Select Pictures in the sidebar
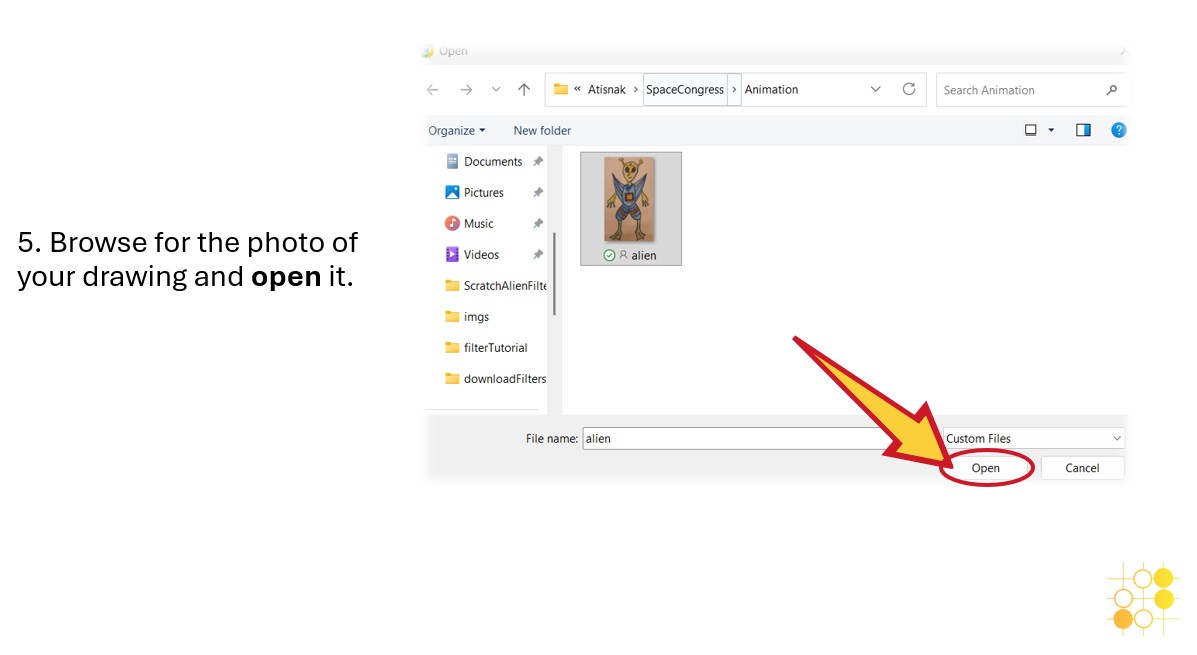 [483, 192]
